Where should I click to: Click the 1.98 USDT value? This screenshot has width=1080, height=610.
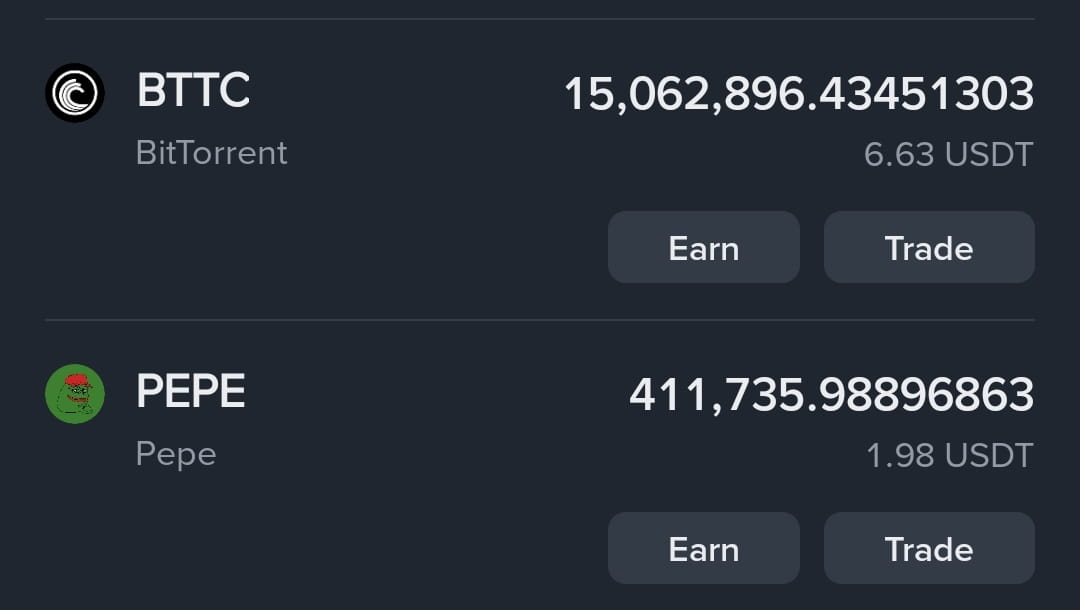(950, 456)
